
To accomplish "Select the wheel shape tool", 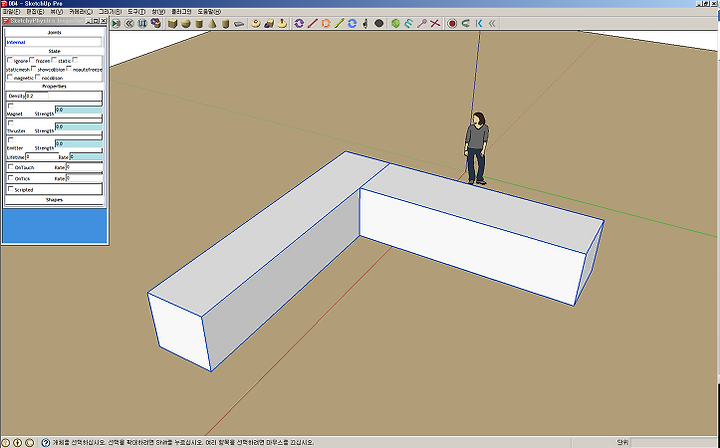I will click(x=256, y=23).
